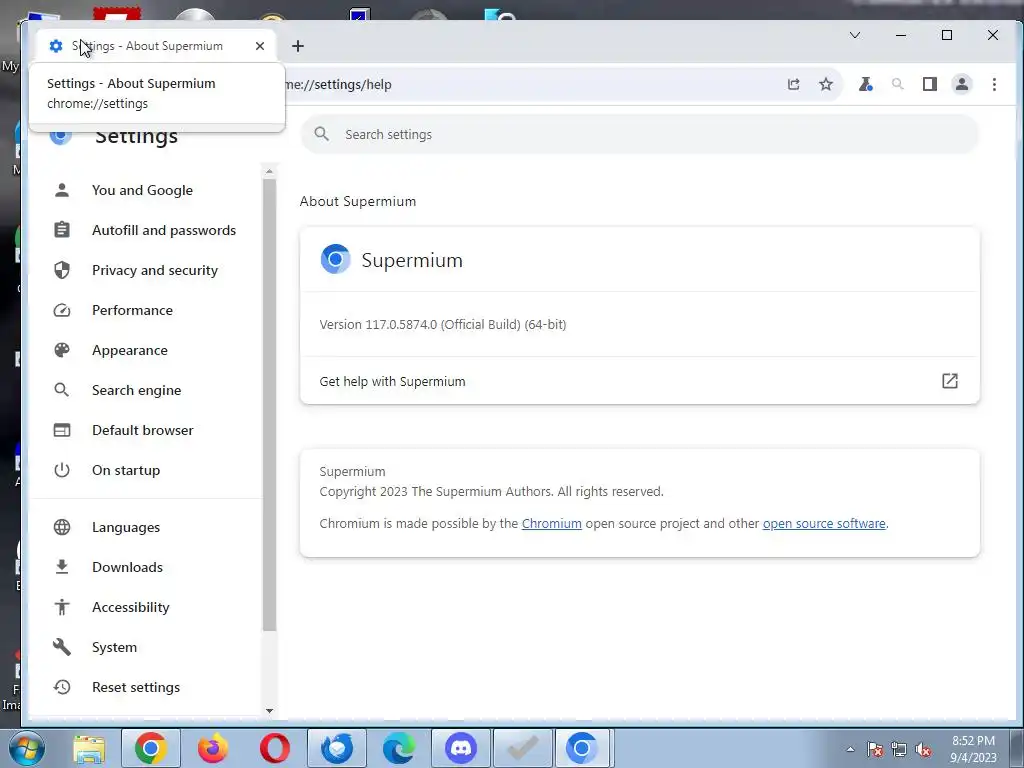Open Languages settings
Screen dimensions: 1024x768
pyautogui.click(x=125, y=527)
